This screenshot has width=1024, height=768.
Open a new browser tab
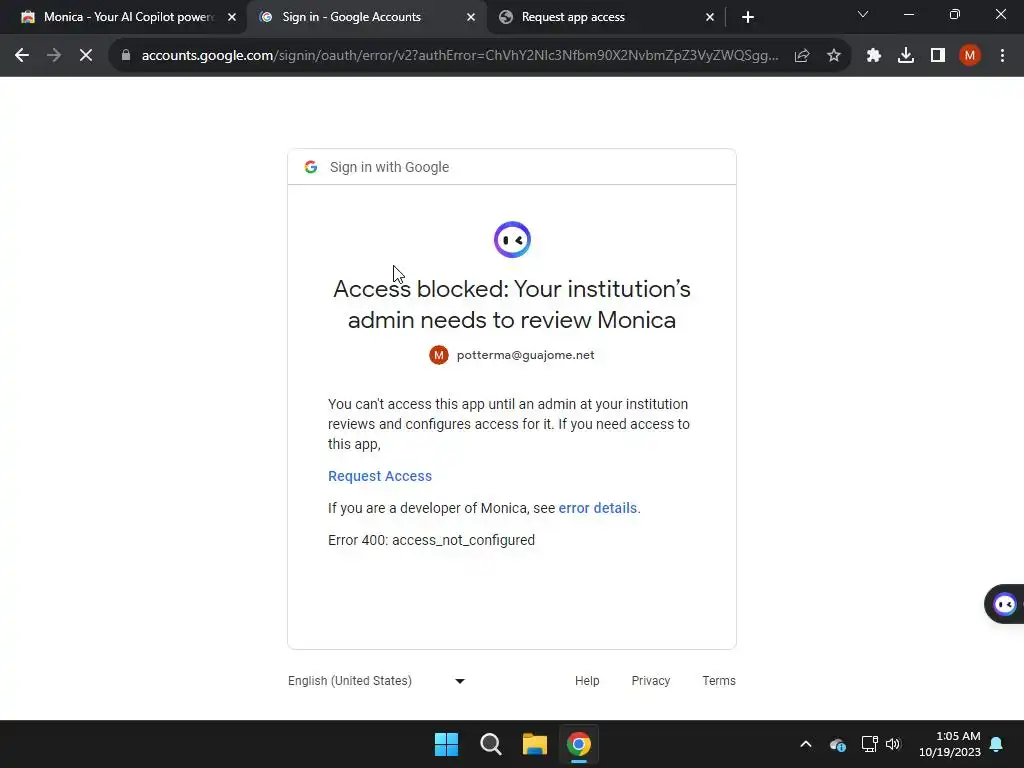748,17
